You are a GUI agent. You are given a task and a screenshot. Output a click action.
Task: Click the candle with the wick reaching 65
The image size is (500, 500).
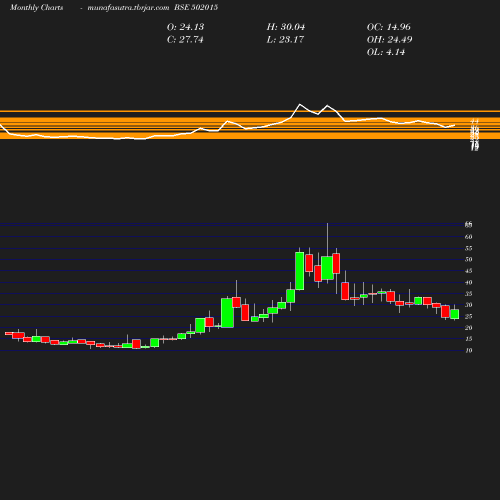[x=327, y=268]
